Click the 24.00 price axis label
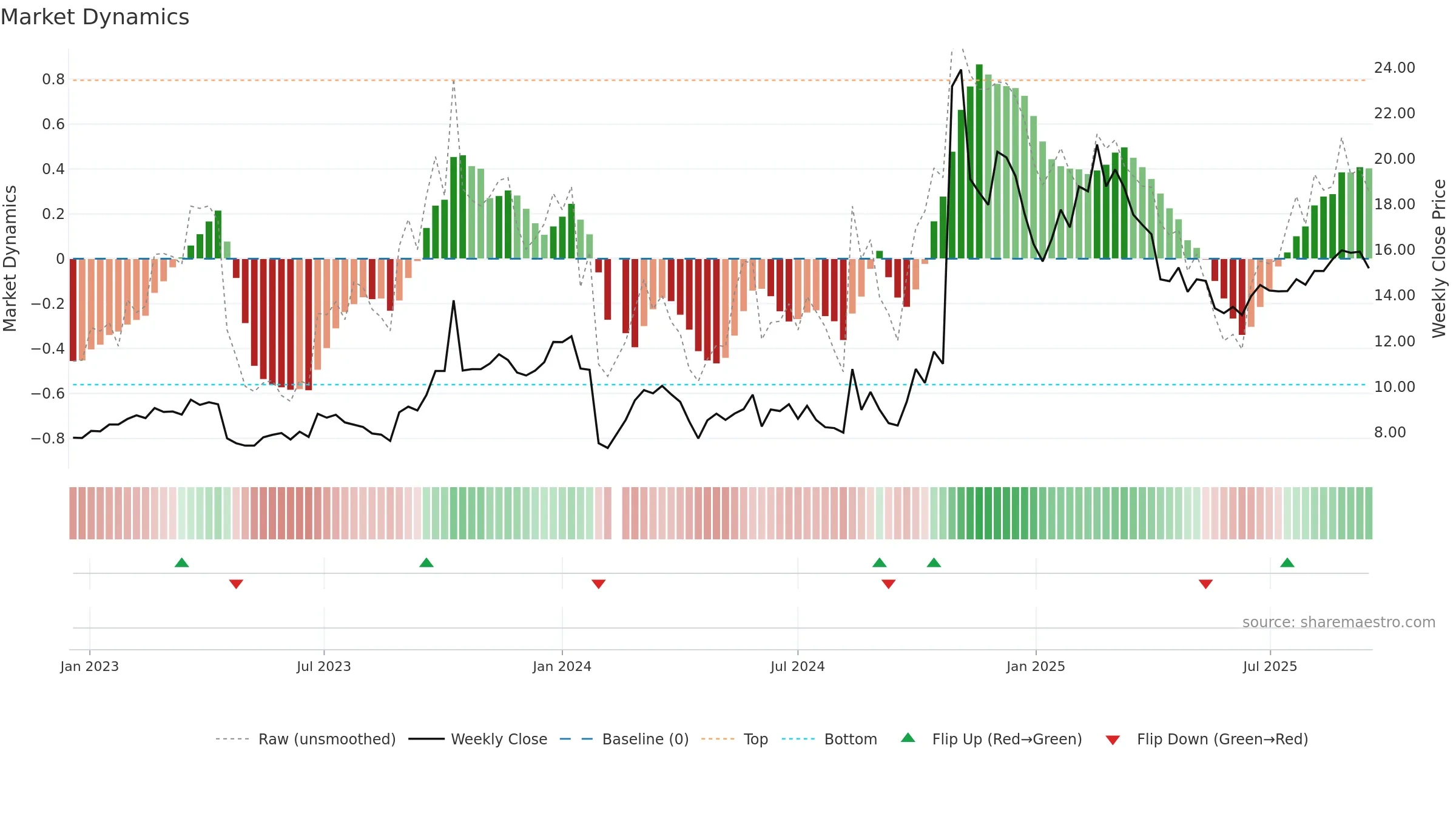The height and width of the screenshot is (819, 1456). 1395,68
